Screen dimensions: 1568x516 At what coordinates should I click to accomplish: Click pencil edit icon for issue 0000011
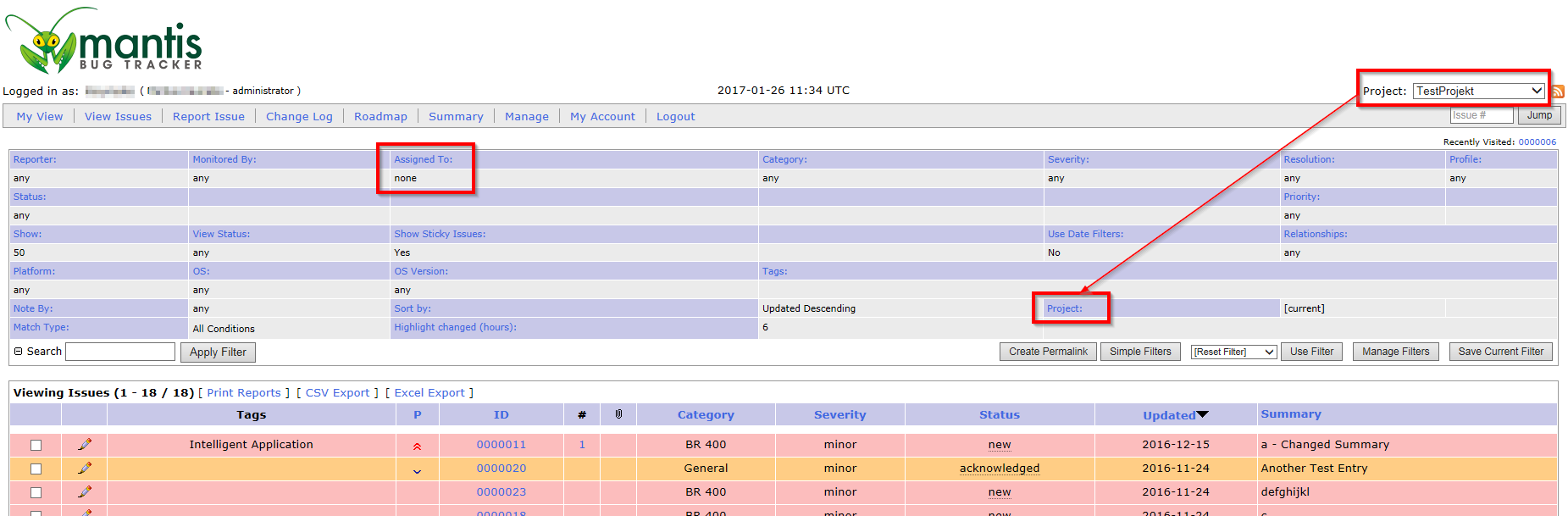coord(85,444)
